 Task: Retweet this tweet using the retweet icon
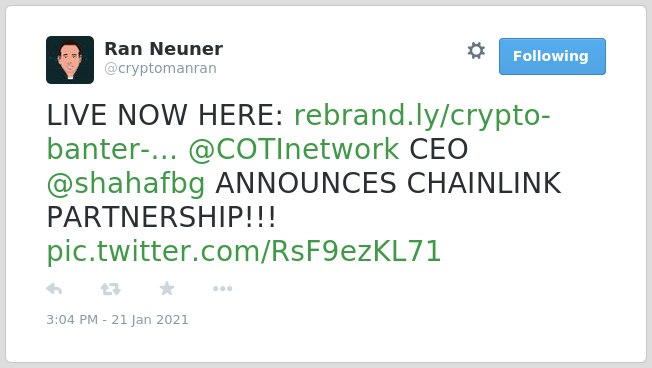pyautogui.click(x=111, y=289)
